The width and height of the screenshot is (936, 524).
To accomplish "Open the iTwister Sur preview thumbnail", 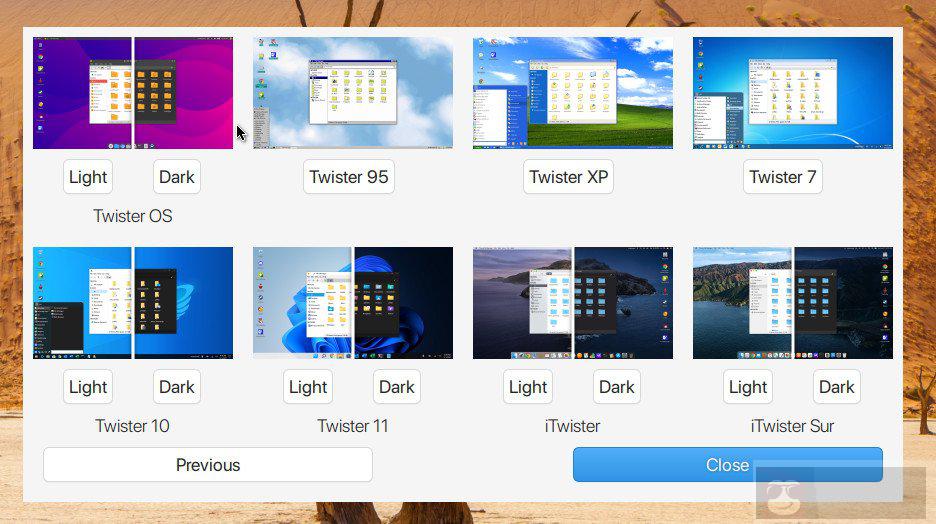I will tap(793, 303).
